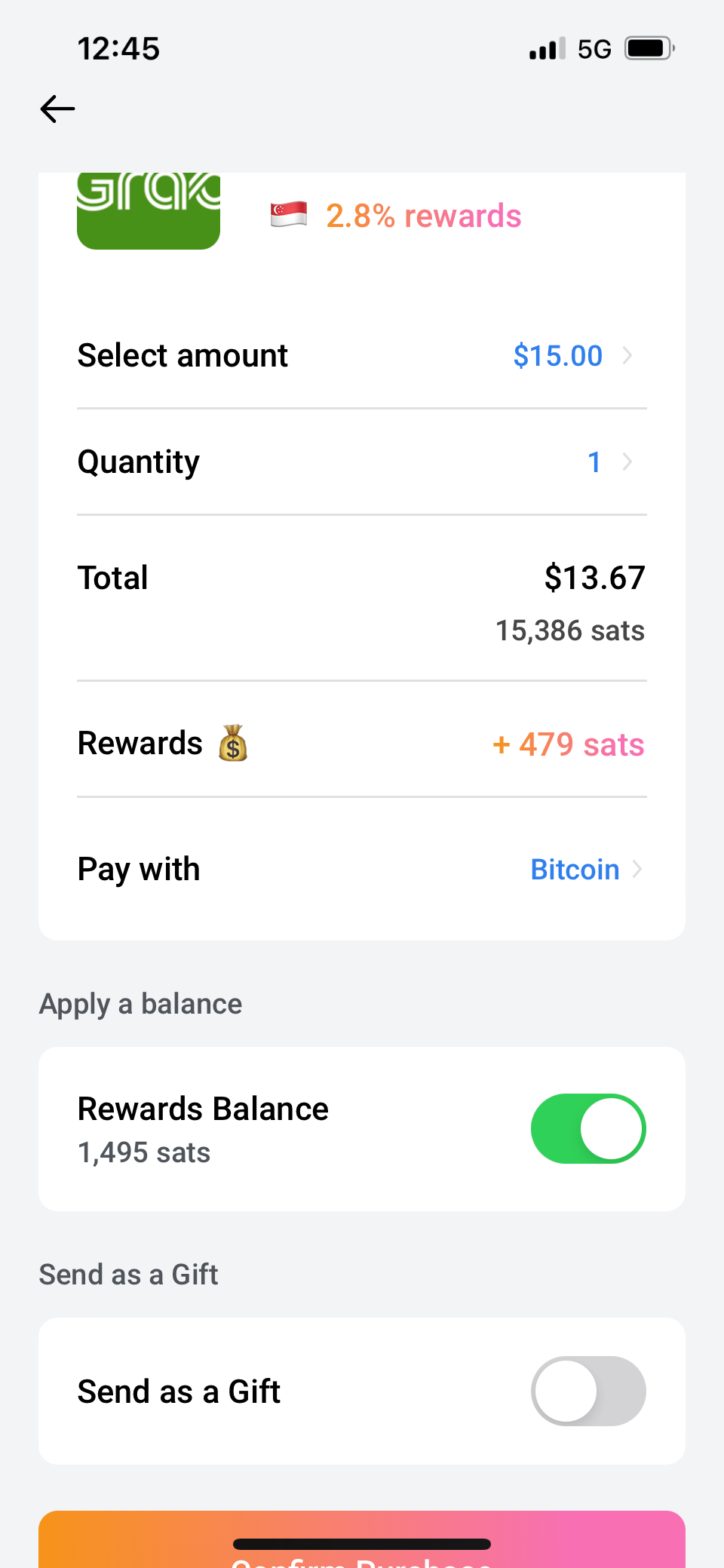Expand Quantity options with chevron

(x=627, y=462)
